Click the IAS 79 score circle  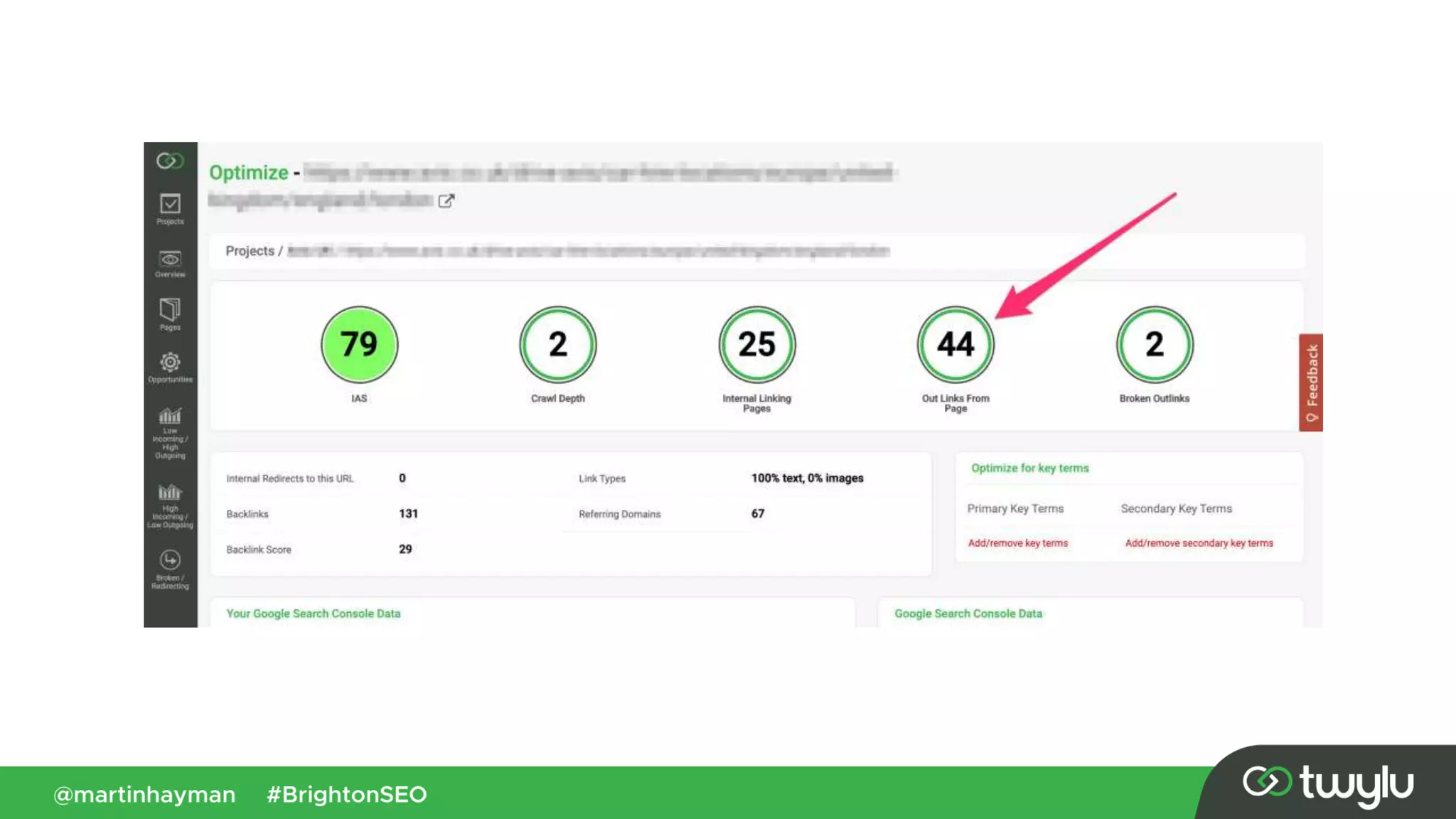coord(359,345)
